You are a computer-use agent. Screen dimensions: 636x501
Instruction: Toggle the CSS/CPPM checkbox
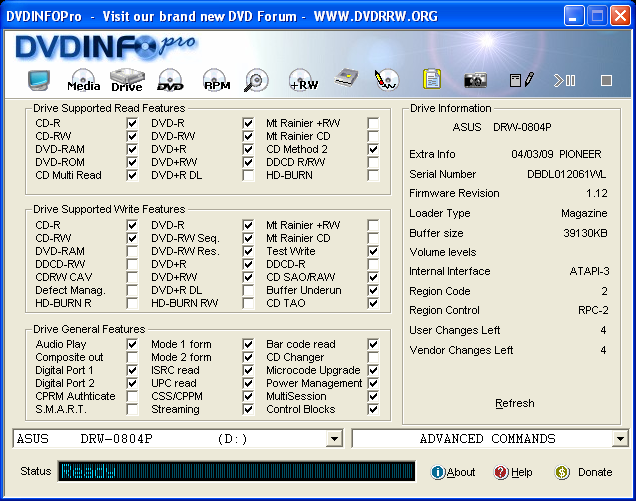coord(248,396)
